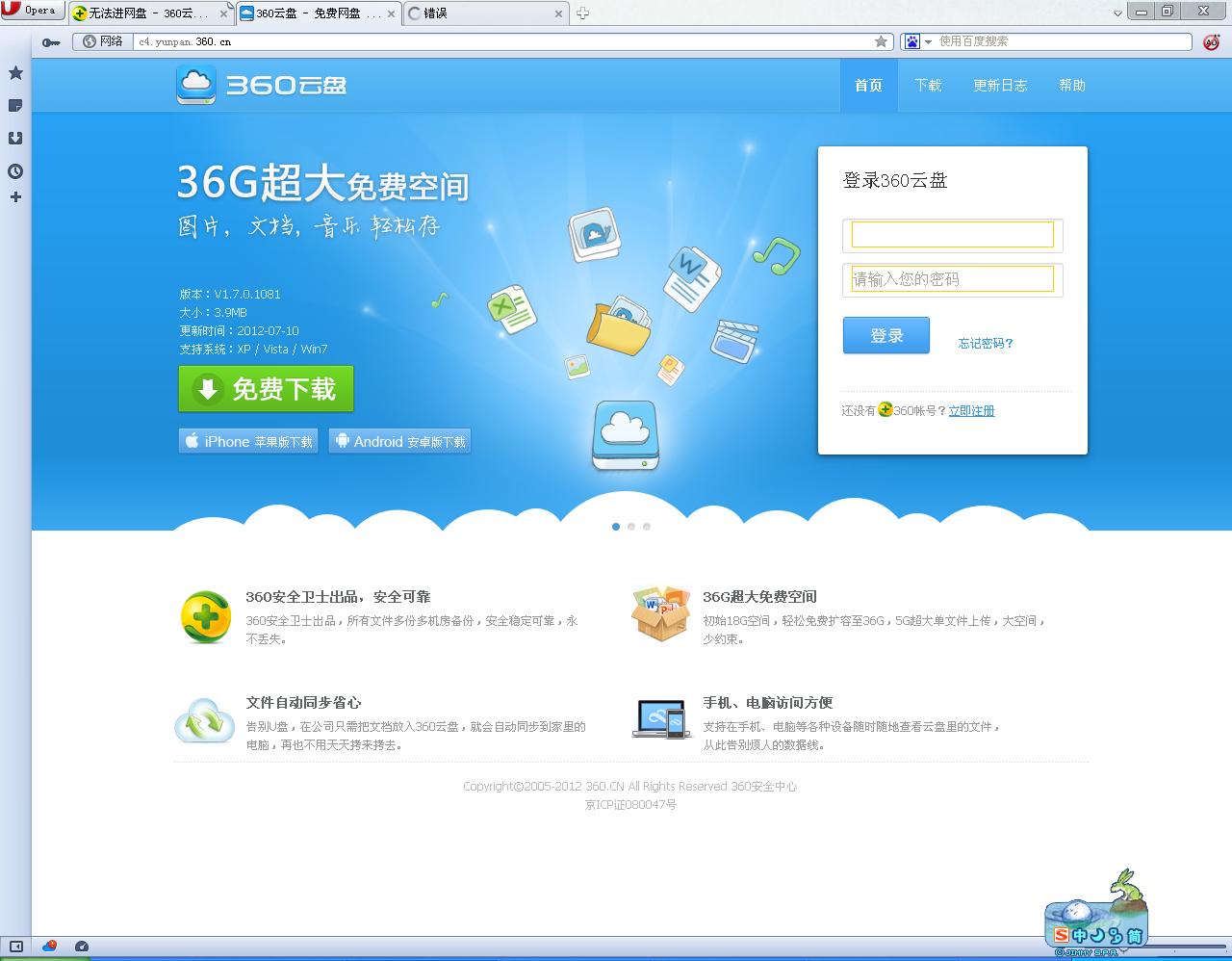Select the first carousel dot indicator
This screenshot has height=961, width=1232.
pyautogui.click(x=616, y=527)
